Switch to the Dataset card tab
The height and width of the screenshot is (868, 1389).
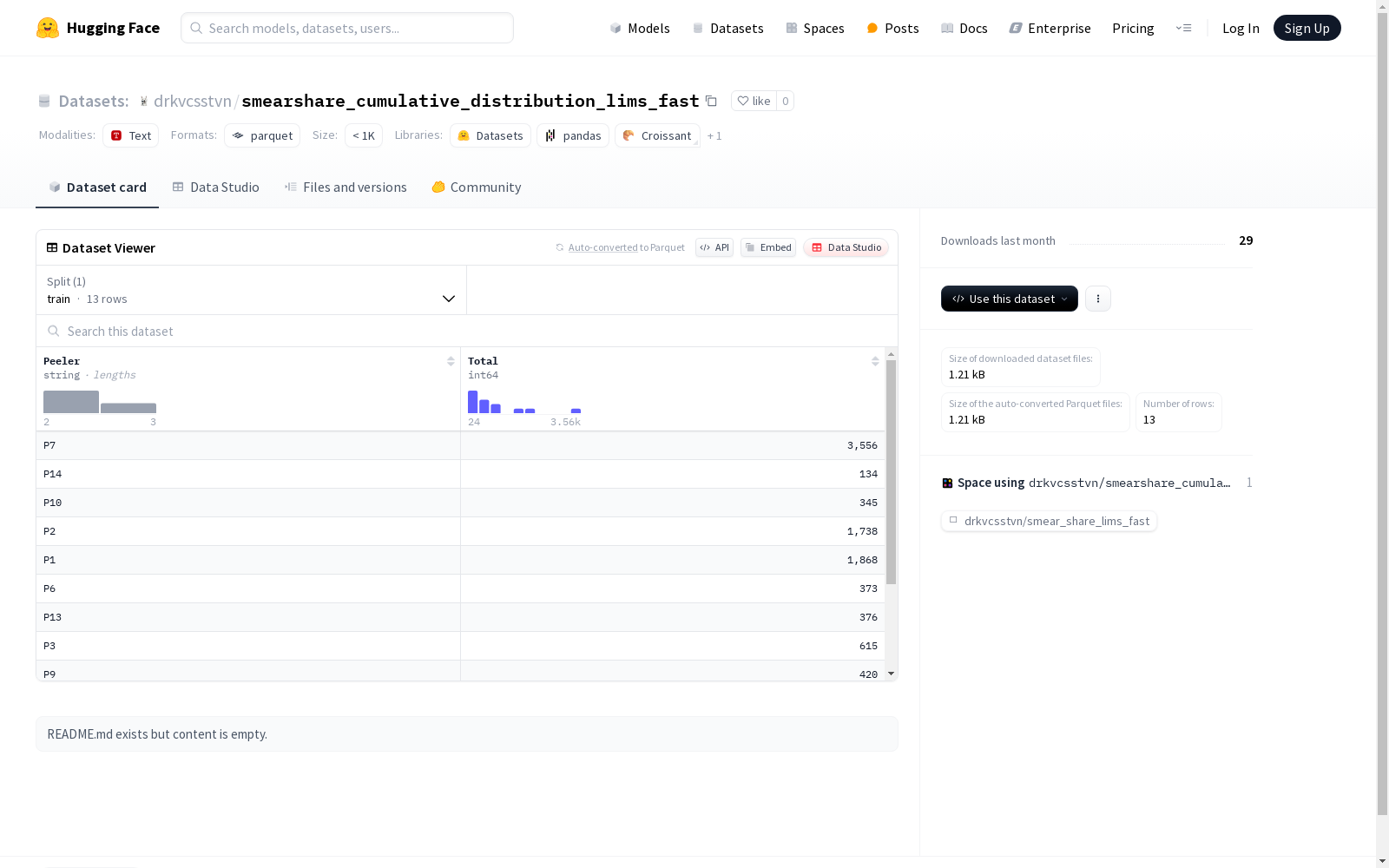[x=97, y=187]
